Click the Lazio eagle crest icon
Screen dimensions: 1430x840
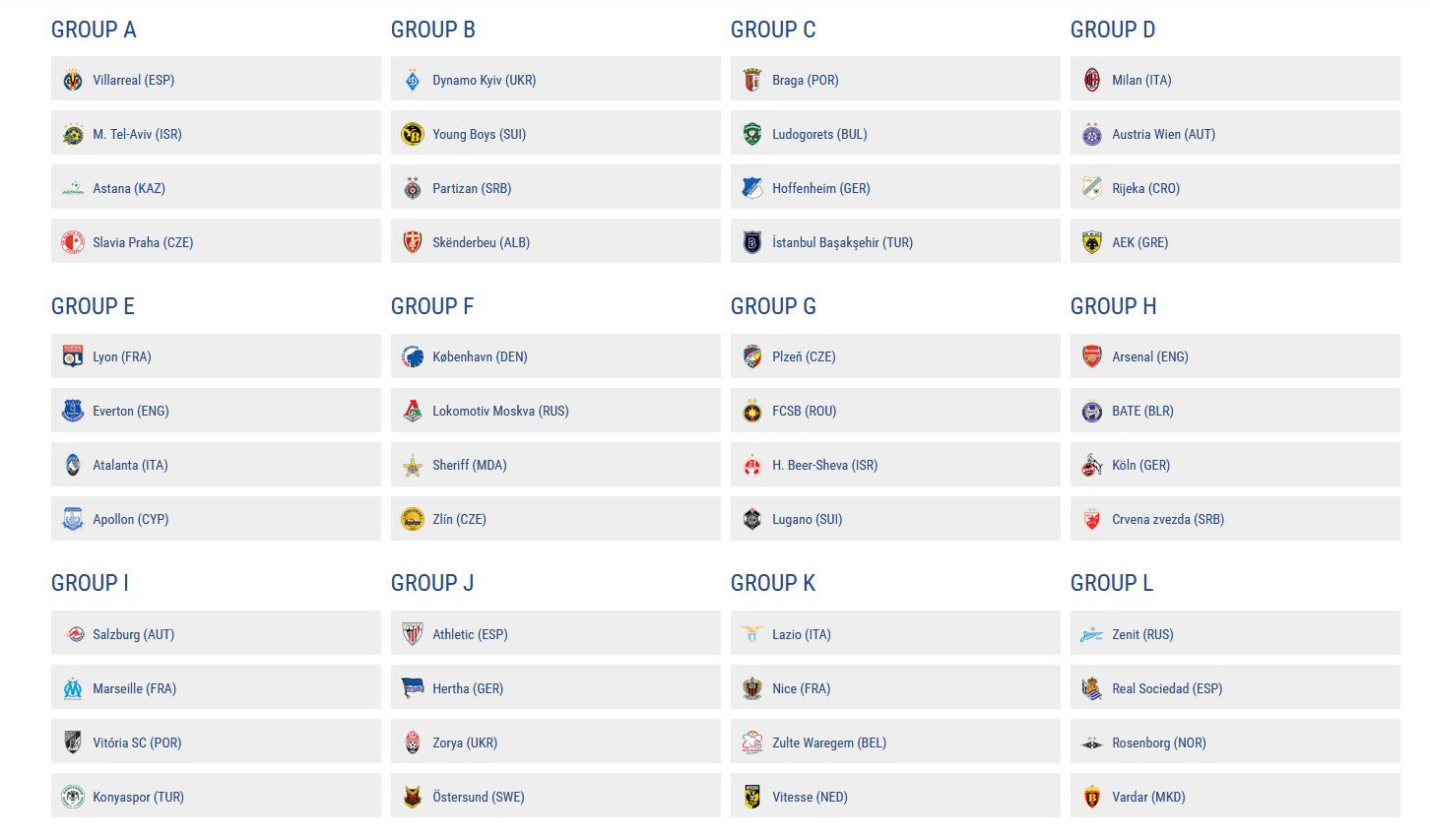pos(752,634)
